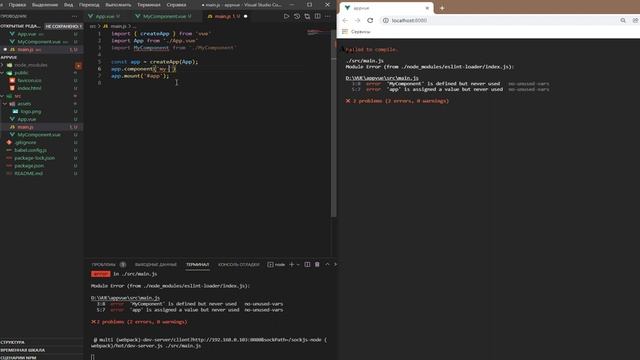The height and width of the screenshot is (360, 640).
Task: Open the node terminal shell selector
Action: coord(276,264)
